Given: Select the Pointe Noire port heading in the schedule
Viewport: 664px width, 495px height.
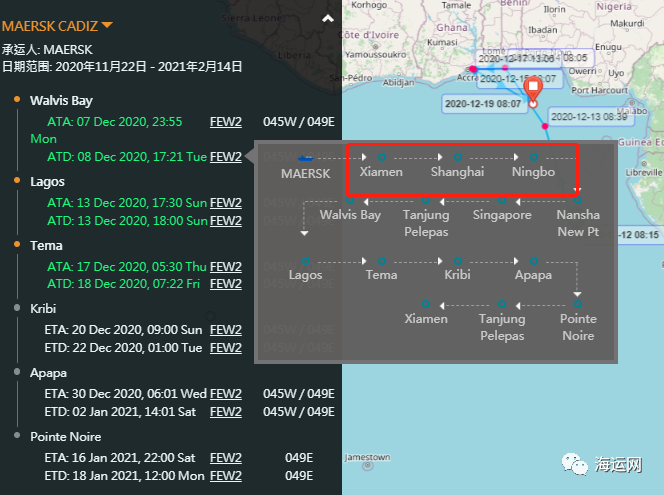Looking at the screenshot, I should coord(66,437).
